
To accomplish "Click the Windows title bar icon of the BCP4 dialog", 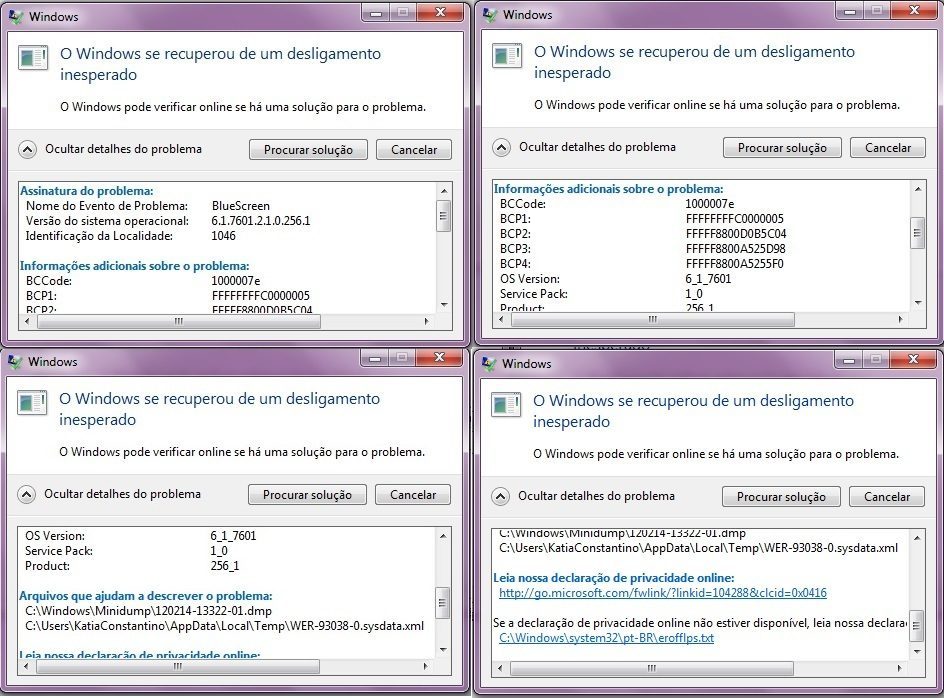I will tap(490, 14).
